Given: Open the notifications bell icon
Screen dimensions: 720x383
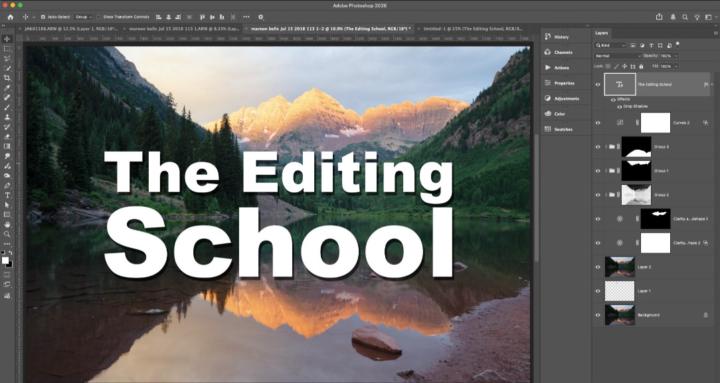Looking at the screenshot, I should [673, 17].
